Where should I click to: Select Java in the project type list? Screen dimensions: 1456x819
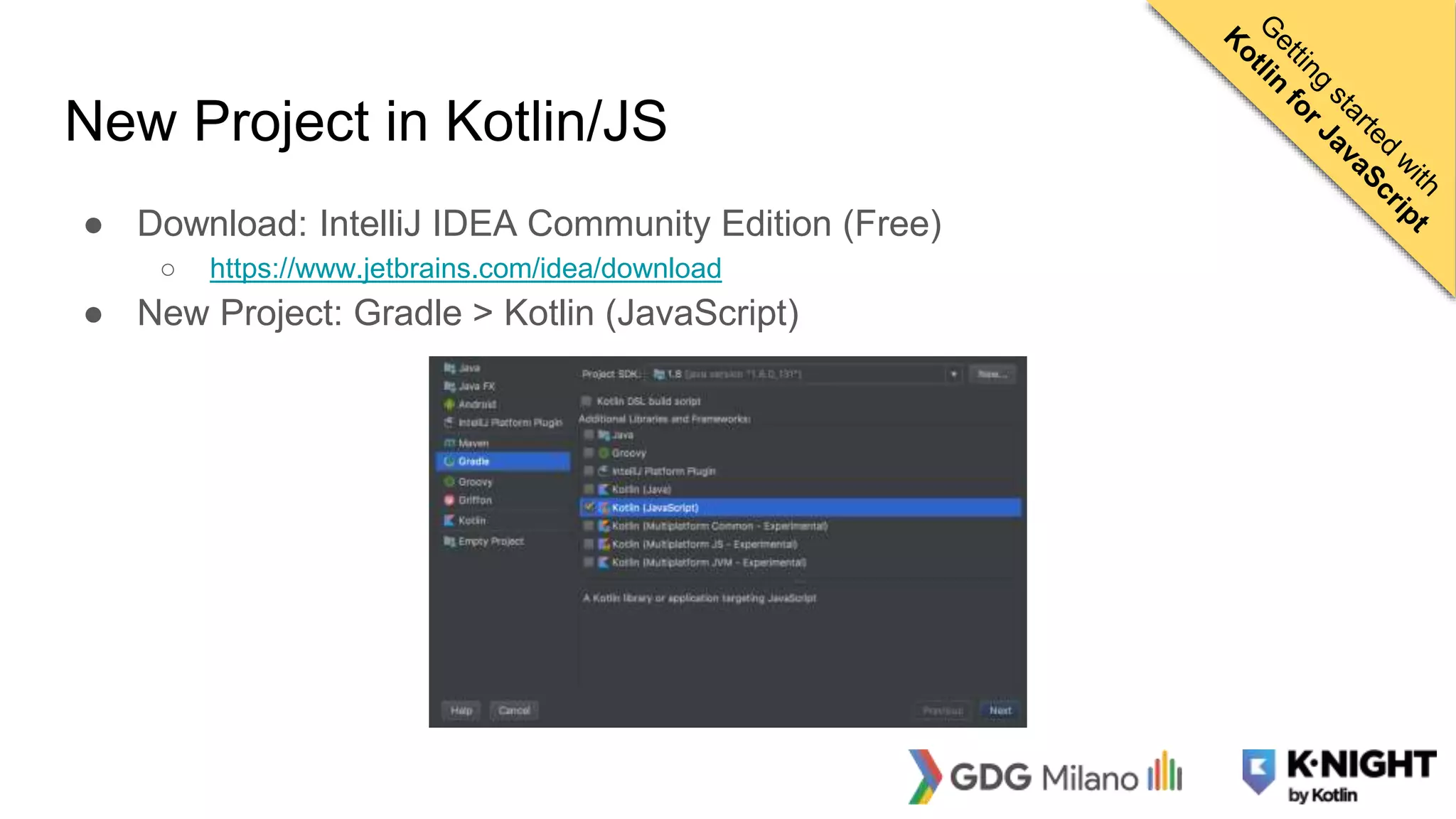pos(469,368)
